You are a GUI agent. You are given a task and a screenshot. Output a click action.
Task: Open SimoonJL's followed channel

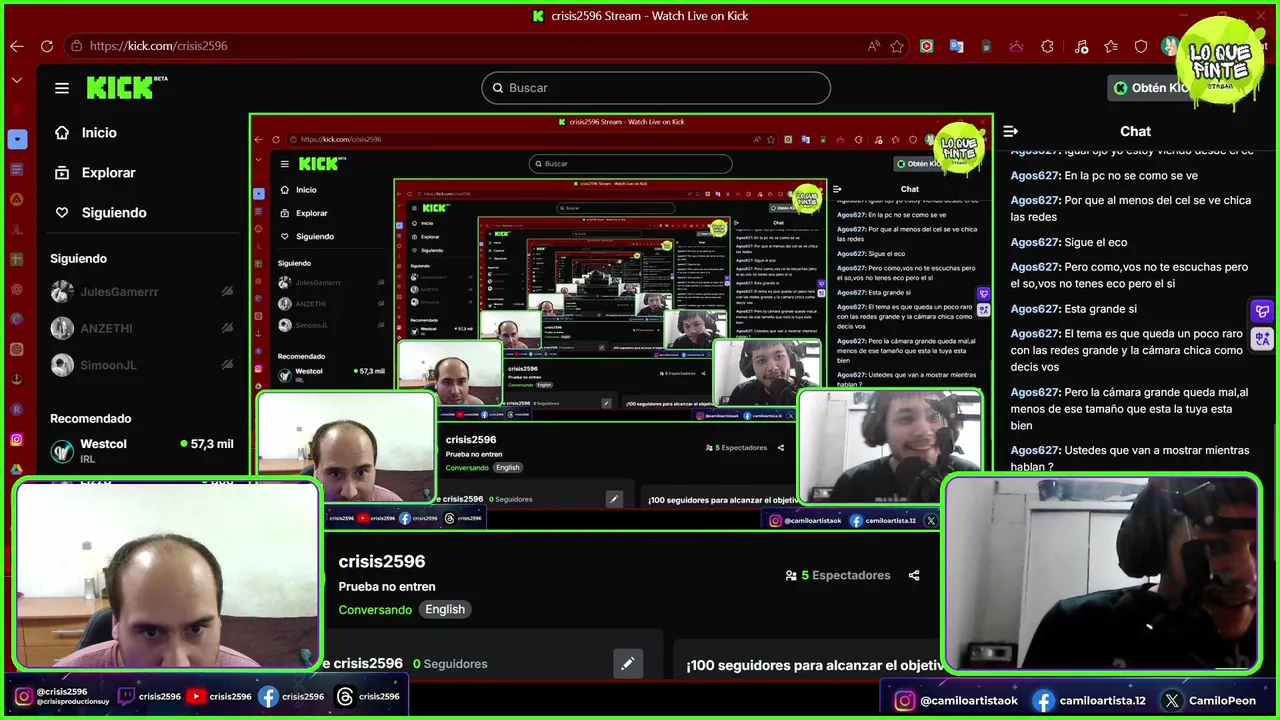click(142, 365)
